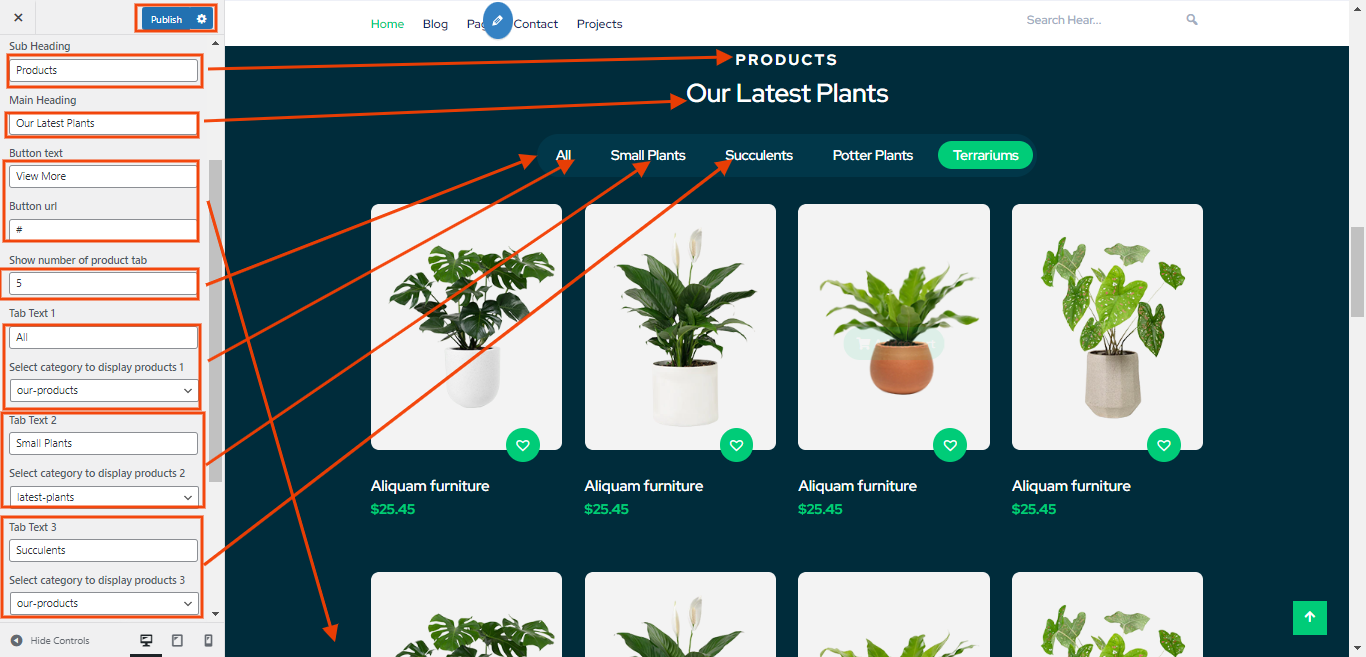1366x657 pixels.
Task: Switch to mobile preview device icon
Action: point(208,640)
